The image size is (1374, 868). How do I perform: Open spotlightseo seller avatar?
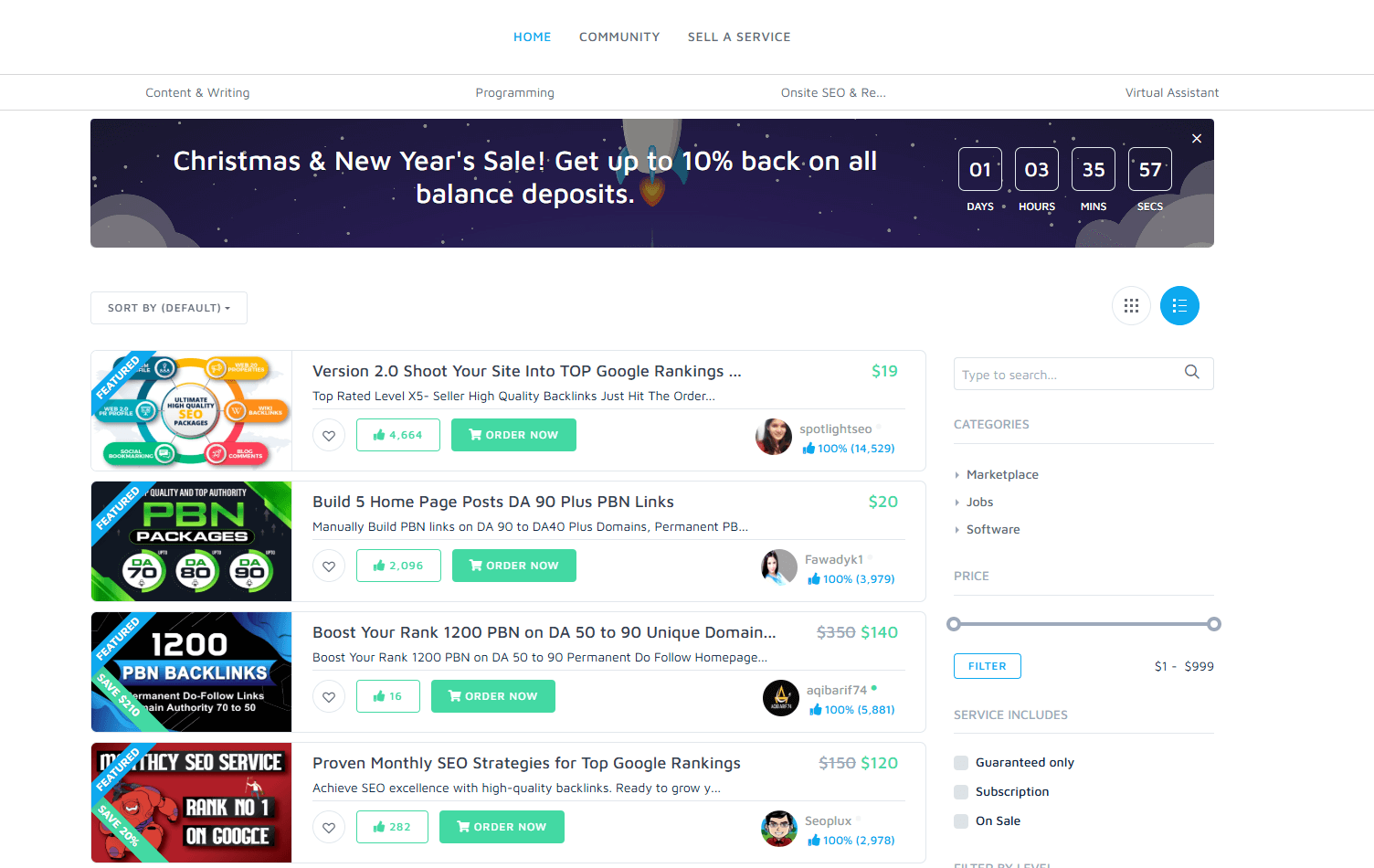pyautogui.click(x=774, y=438)
